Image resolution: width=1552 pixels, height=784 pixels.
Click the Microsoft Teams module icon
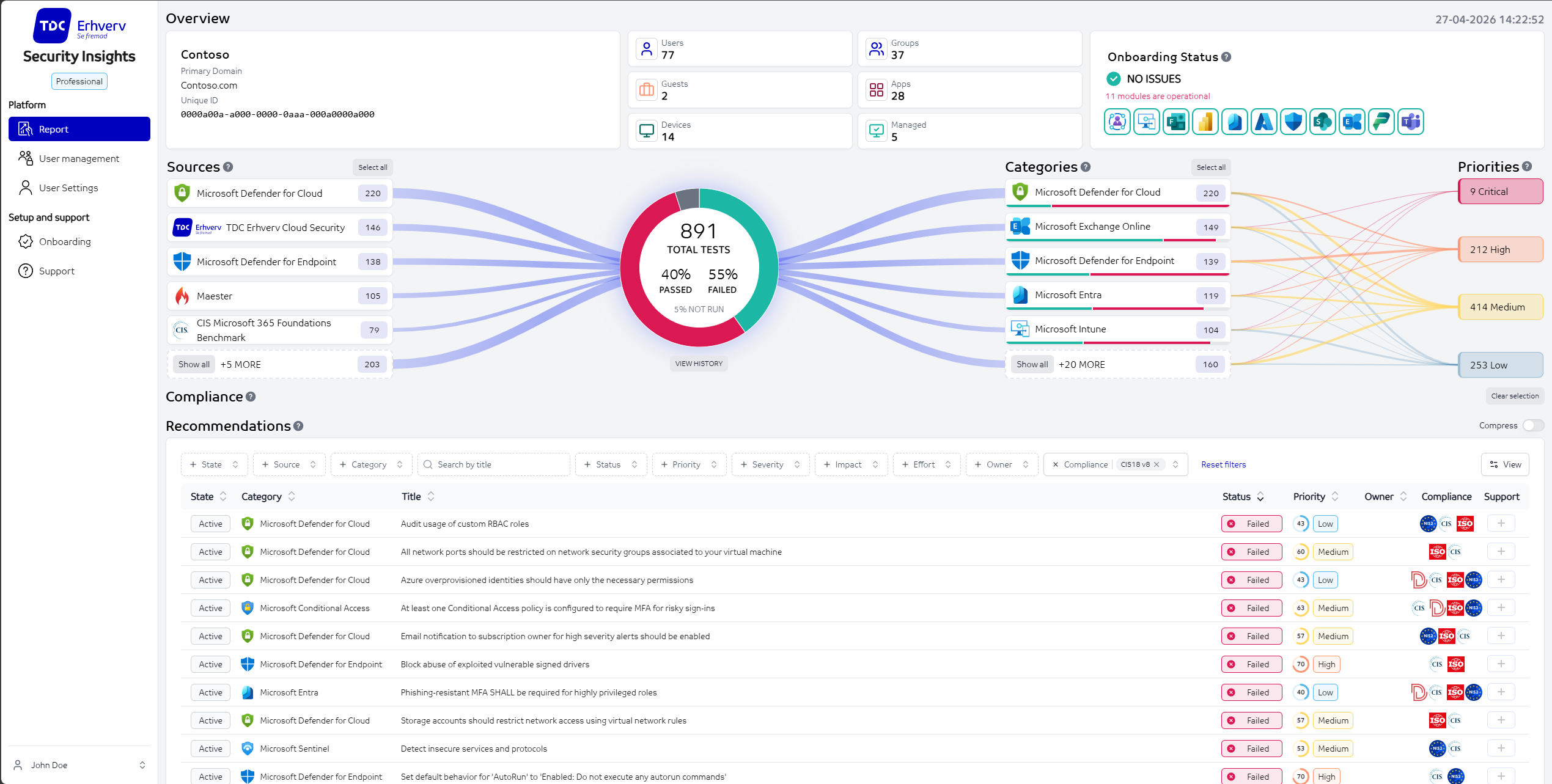pyautogui.click(x=1411, y=122)
